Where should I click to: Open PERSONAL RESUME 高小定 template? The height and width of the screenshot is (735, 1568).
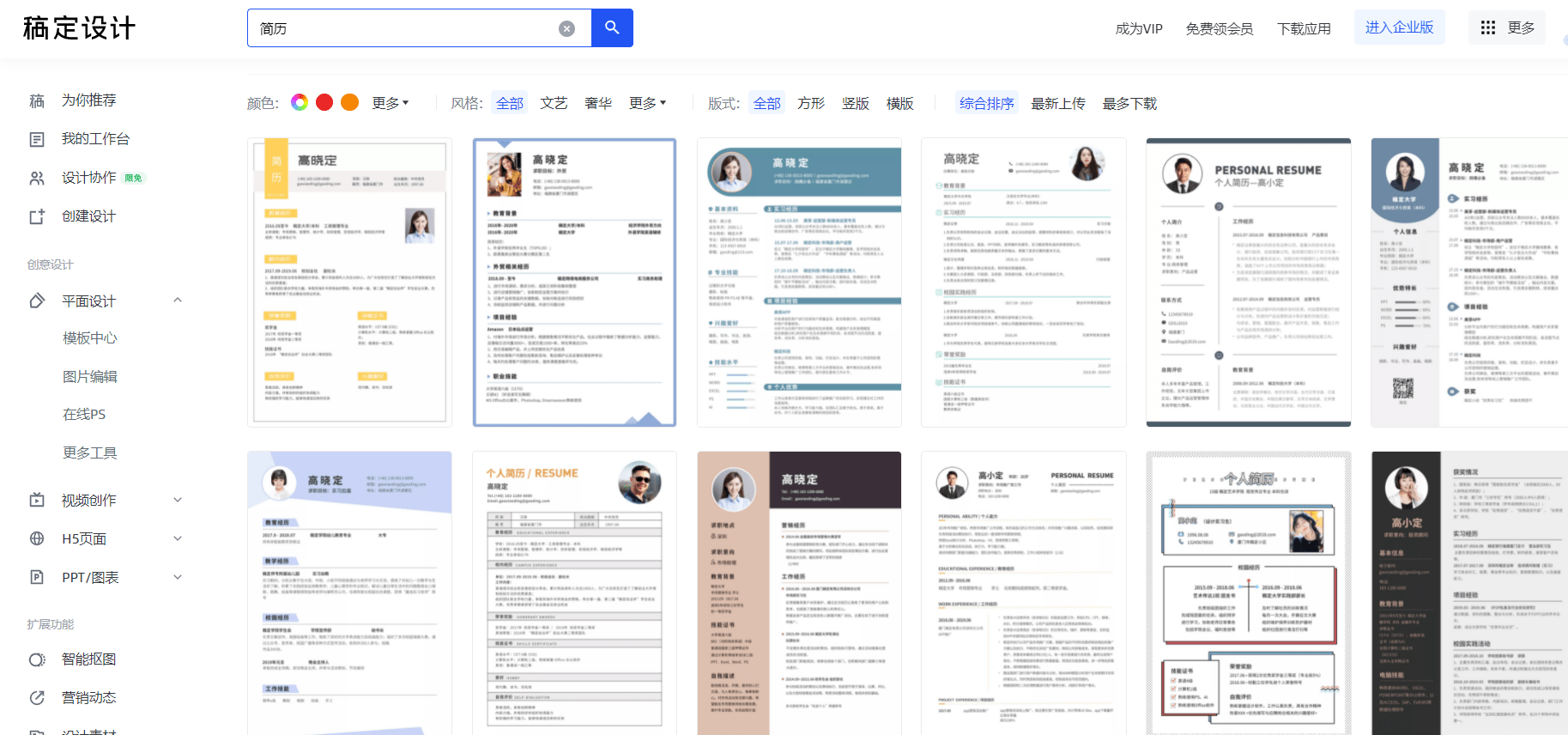tap(1249, 282)
